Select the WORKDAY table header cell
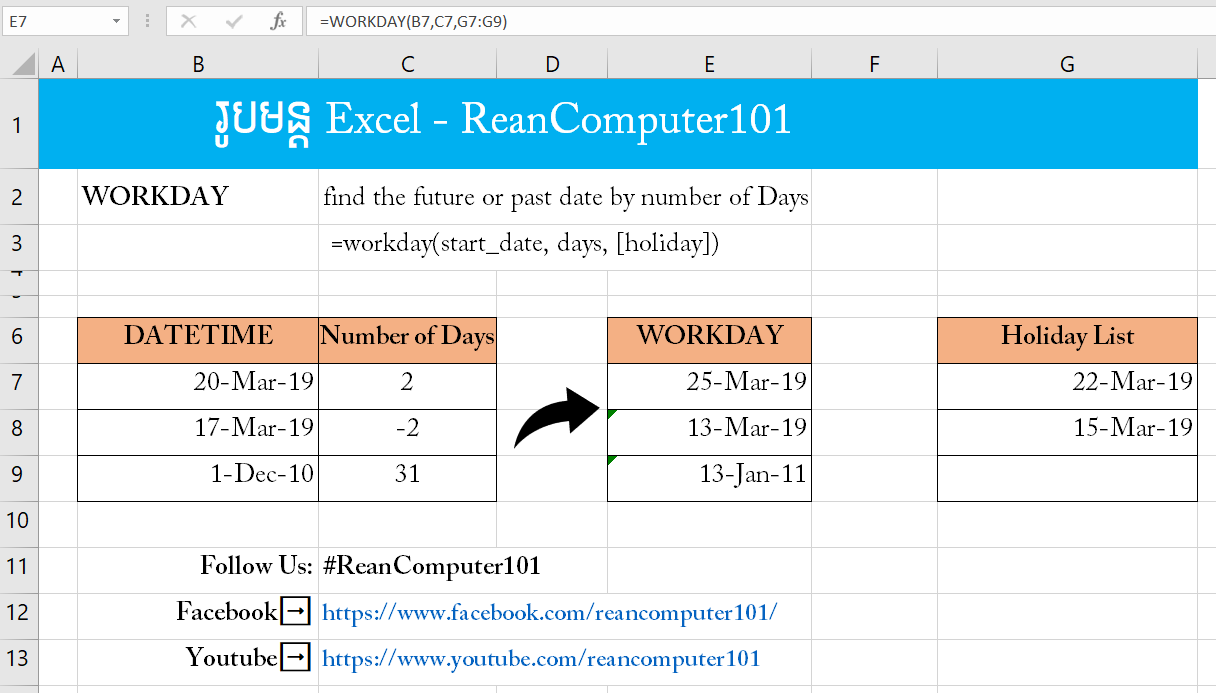 (x=709, y=339)
